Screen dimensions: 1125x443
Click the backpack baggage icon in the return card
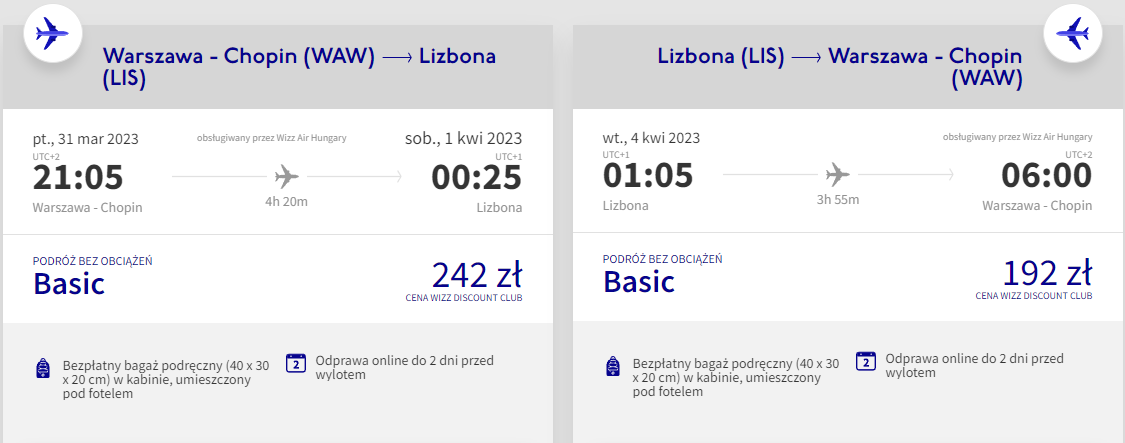point(613,367)
